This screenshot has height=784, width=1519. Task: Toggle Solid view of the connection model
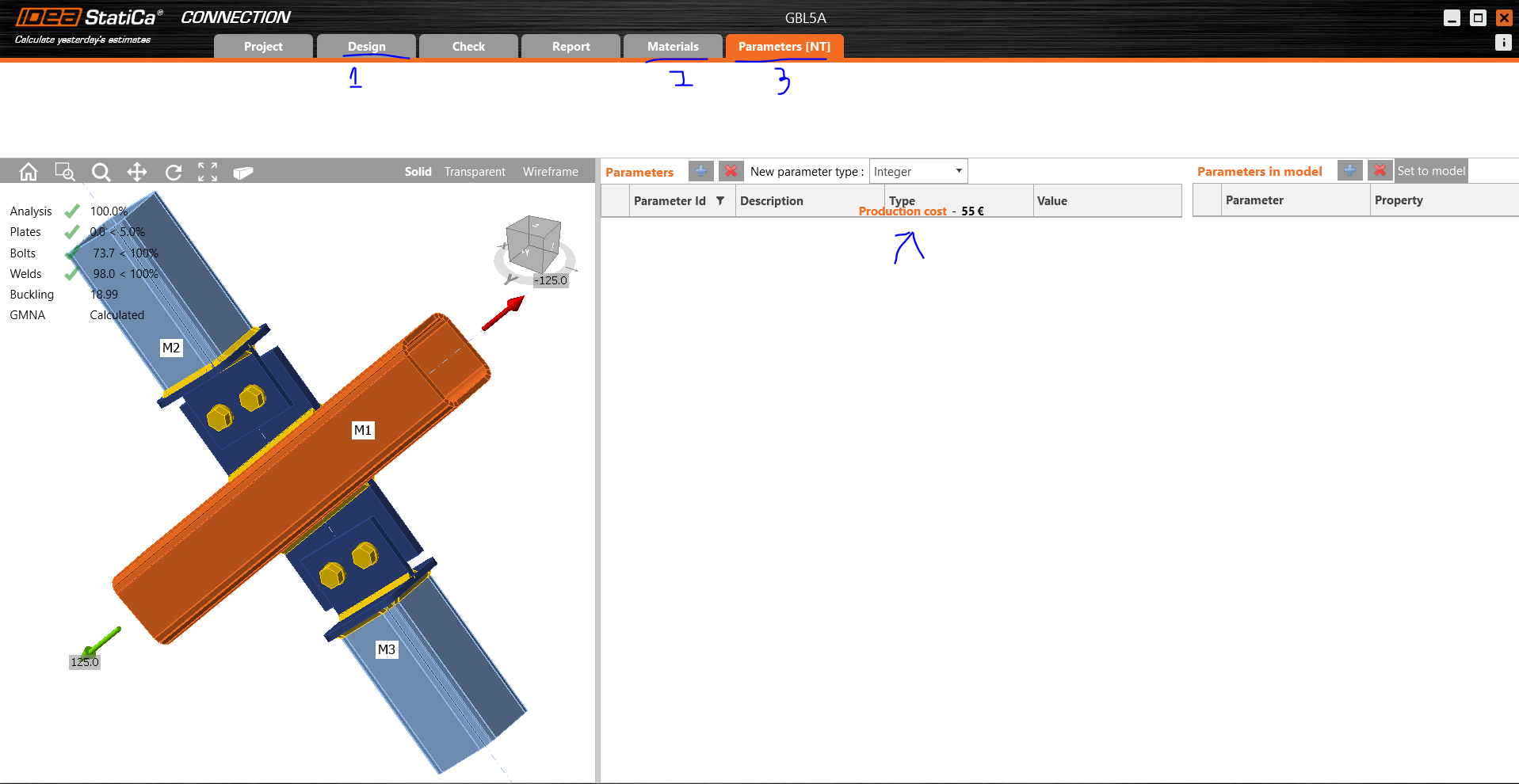click(x=418, y=171)
